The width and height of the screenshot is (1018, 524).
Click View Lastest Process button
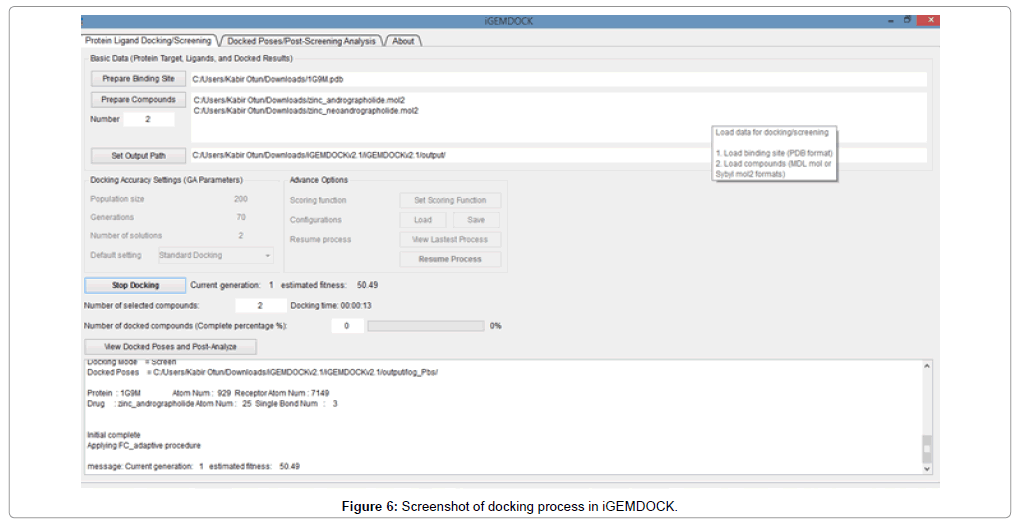click(450, 240)
